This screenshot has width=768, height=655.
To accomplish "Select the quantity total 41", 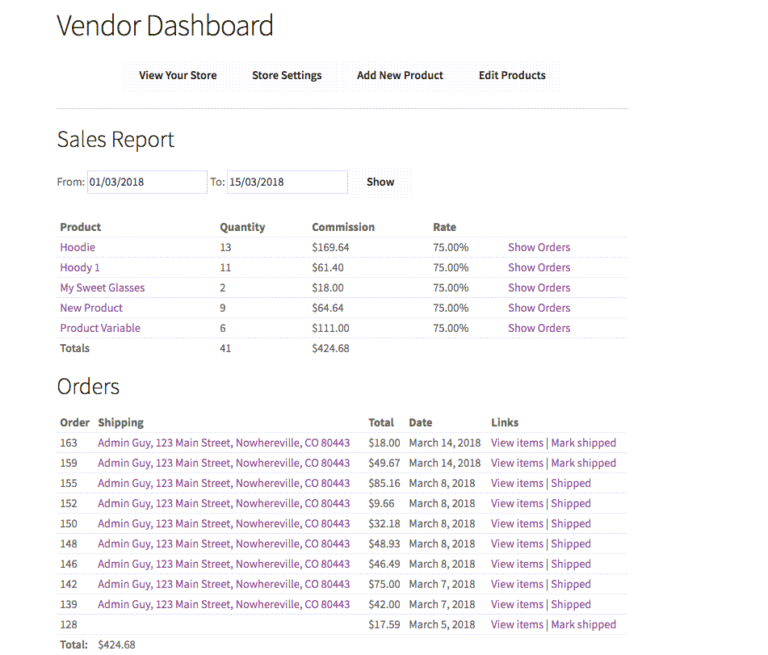I will click(225, 348).
